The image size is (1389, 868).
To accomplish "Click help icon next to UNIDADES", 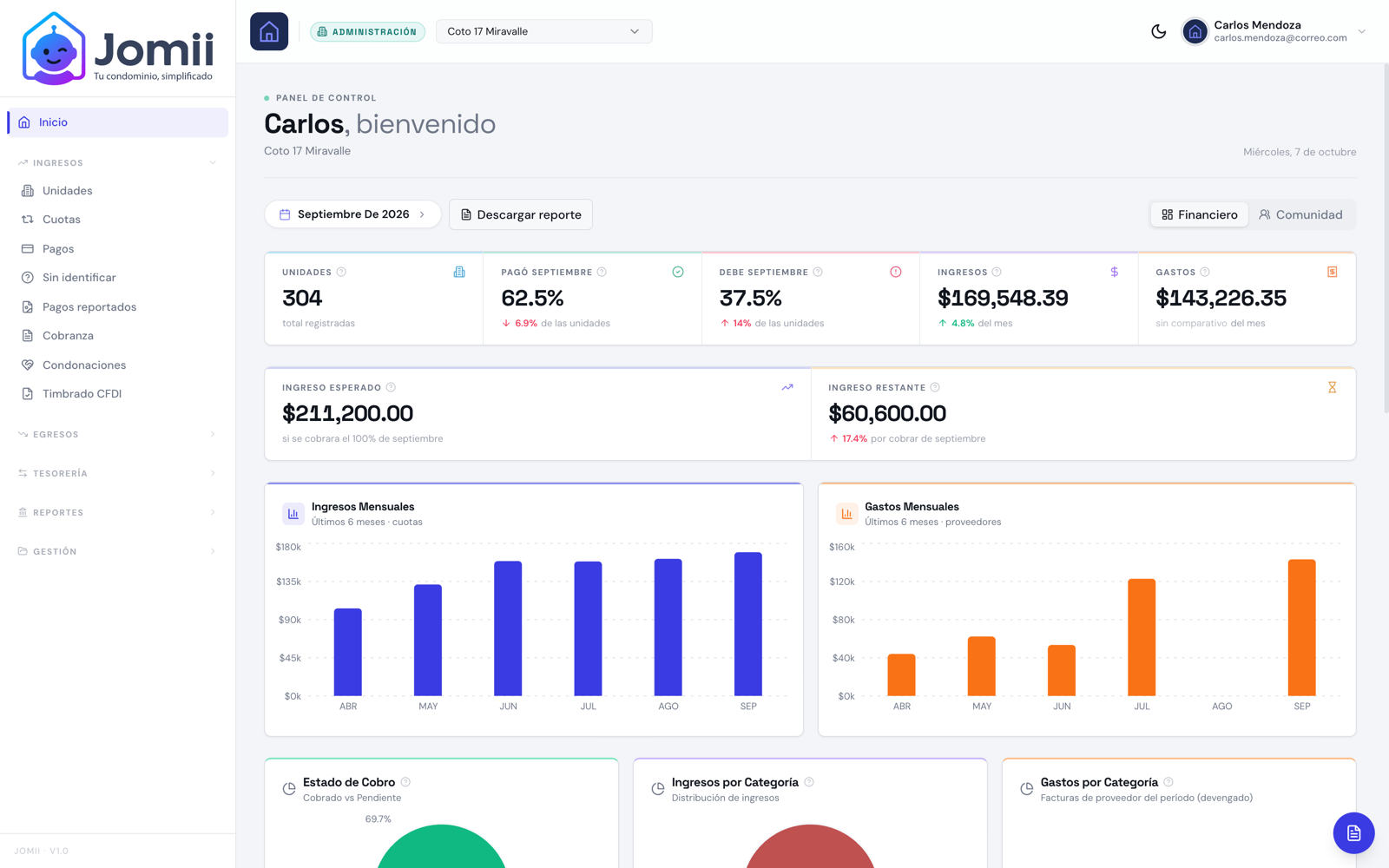I will click(x=341, y=272).
